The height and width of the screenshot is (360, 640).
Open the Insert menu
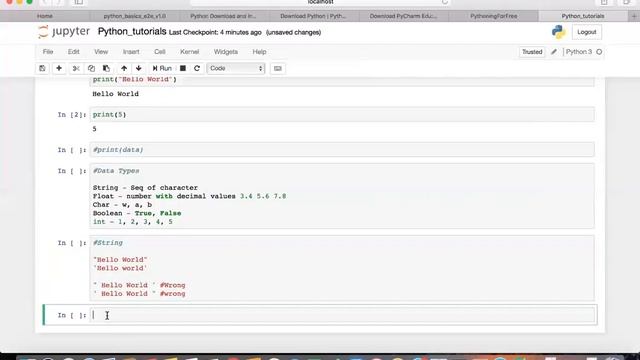point(131,52)
